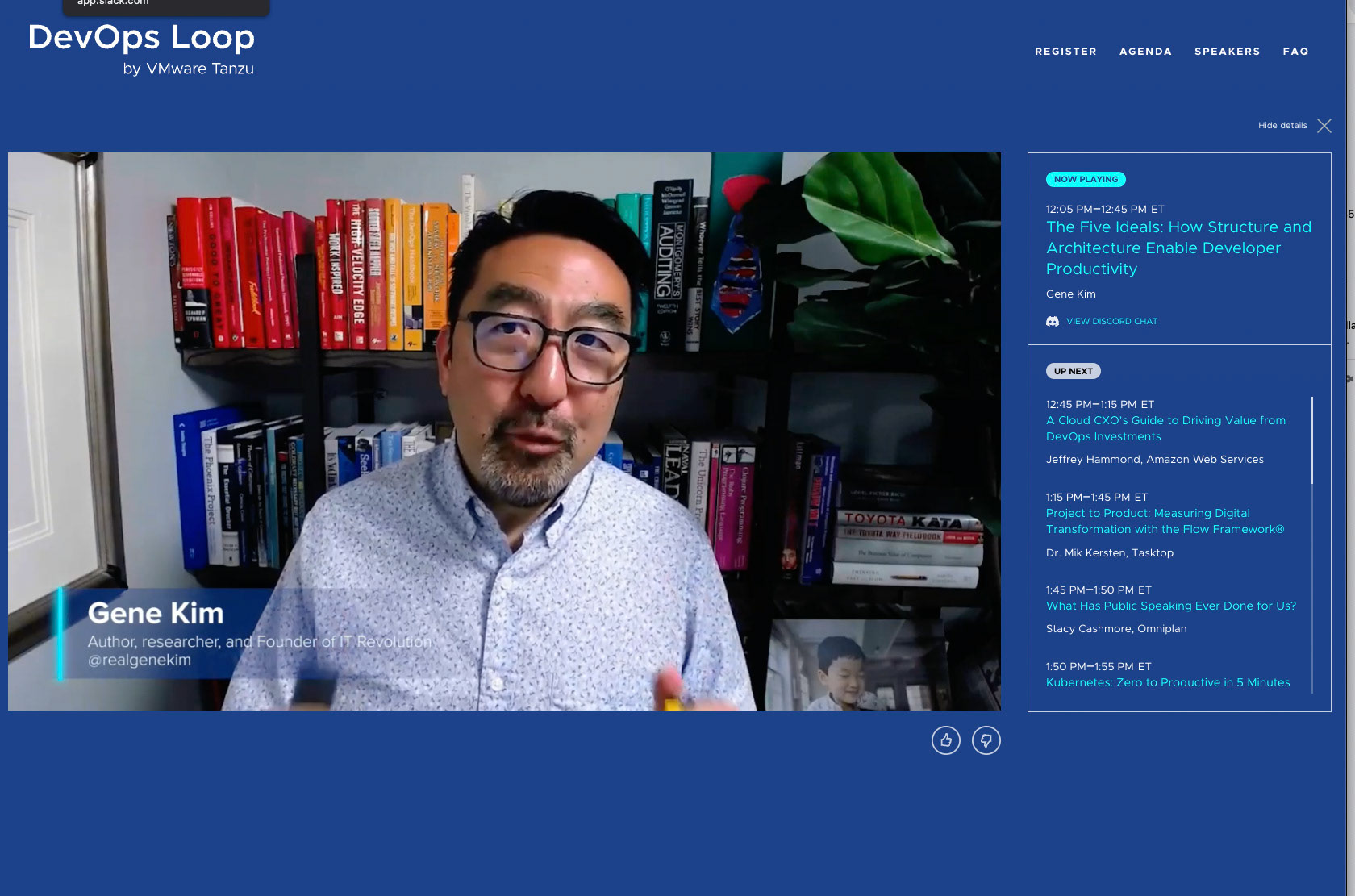This screenshot has width=1355, height=896.
Task: Open the VIEW DISCORD CHAT link
Action: [x=1111, y=321]
